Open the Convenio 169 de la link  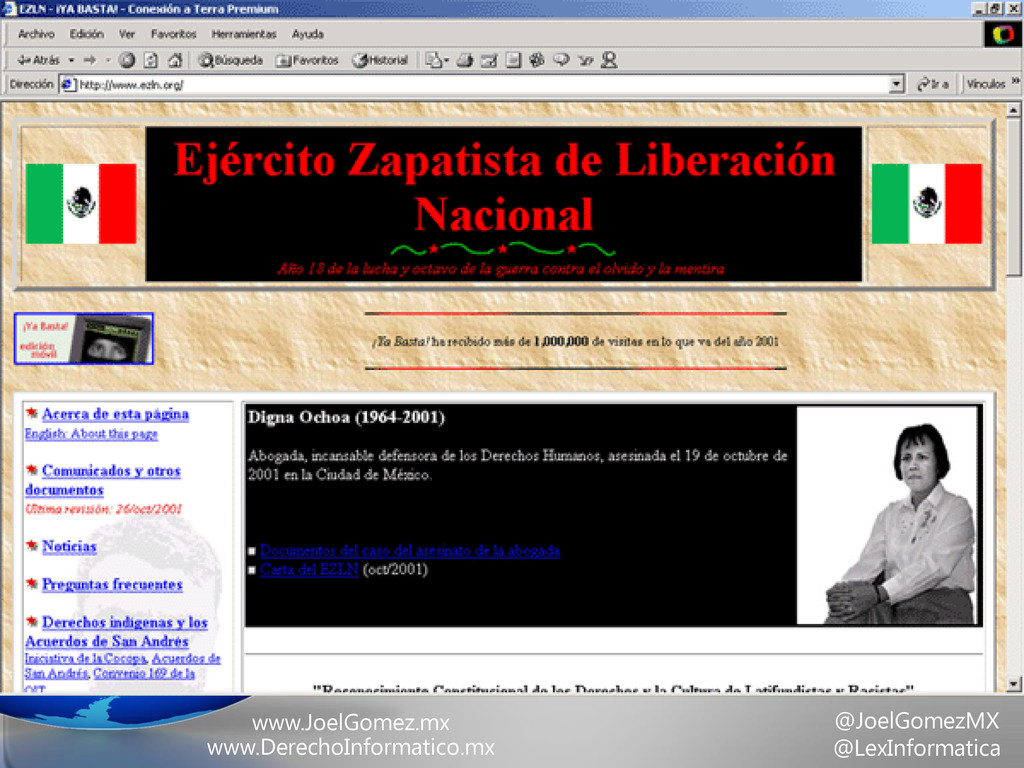coord(144,673)
